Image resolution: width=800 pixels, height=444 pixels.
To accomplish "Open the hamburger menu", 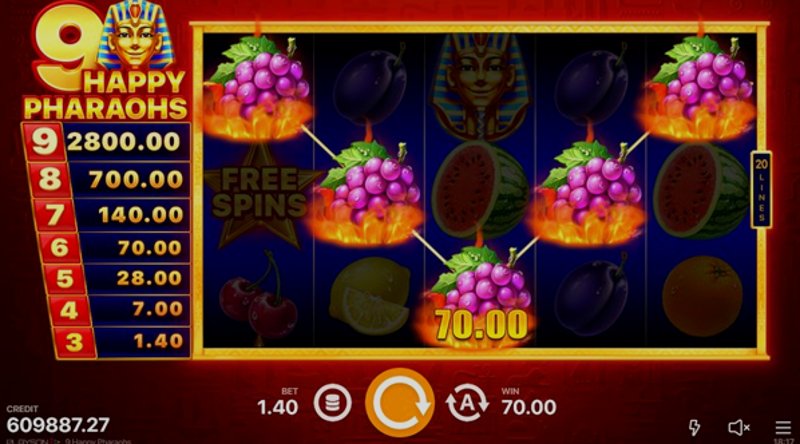I will tap(783, 428).
